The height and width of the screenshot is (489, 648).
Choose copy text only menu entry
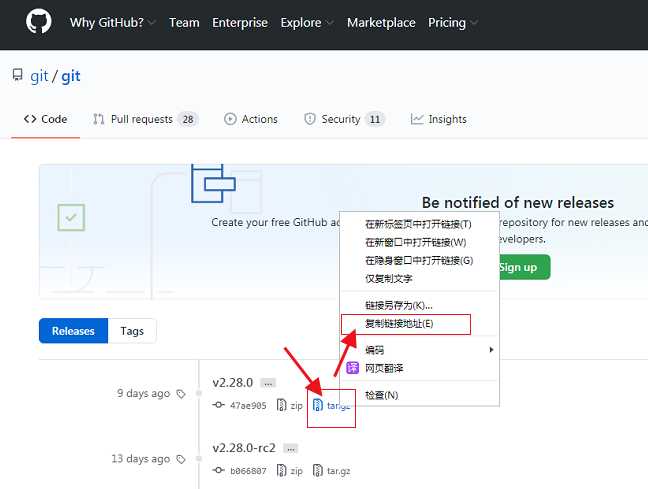(x=418, y=279)
